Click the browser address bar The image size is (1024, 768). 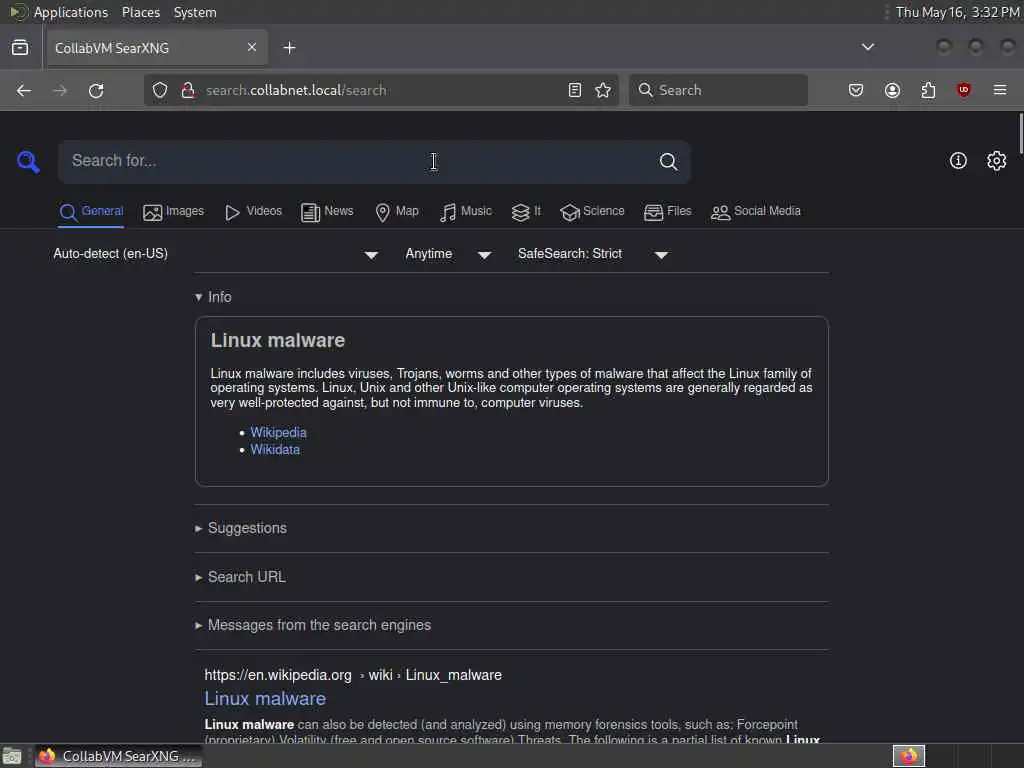click(381, 90)
